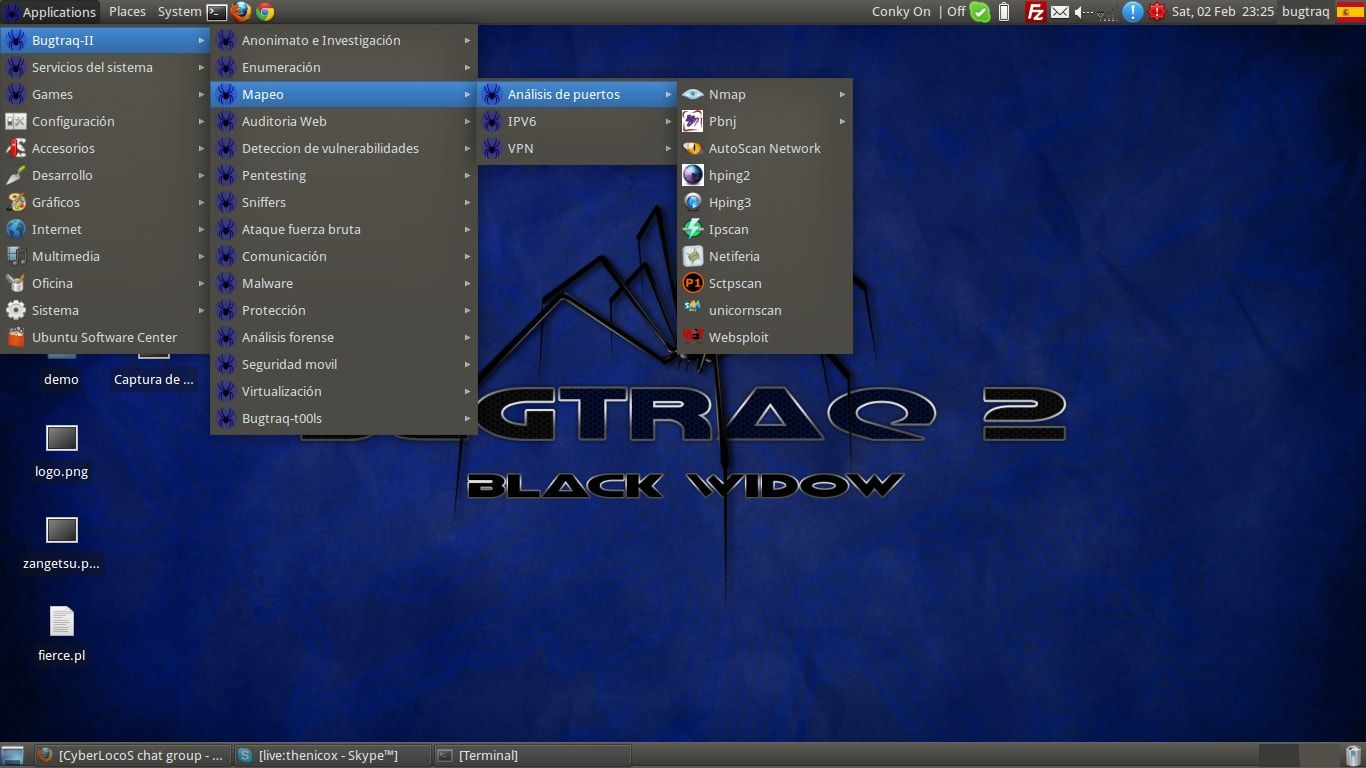The height and width of the screenshot is (768, 1366).
Task: Launch AutoScan Network from the menu
Action: 765,148
